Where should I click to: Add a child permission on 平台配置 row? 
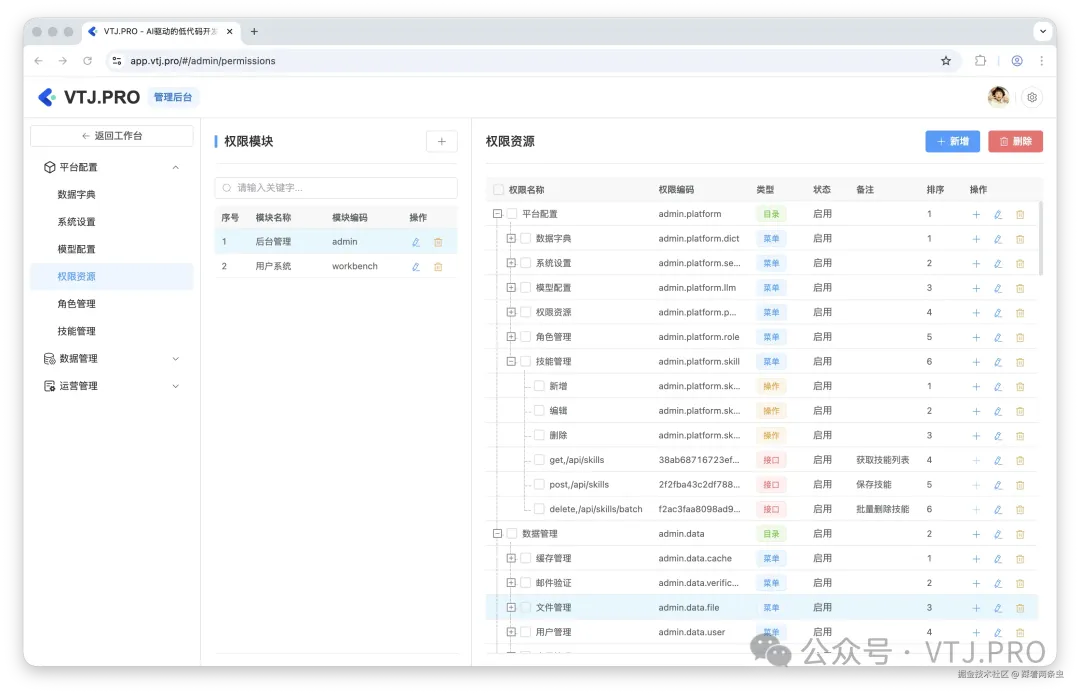pyautogui.click(x=975, y=213)
